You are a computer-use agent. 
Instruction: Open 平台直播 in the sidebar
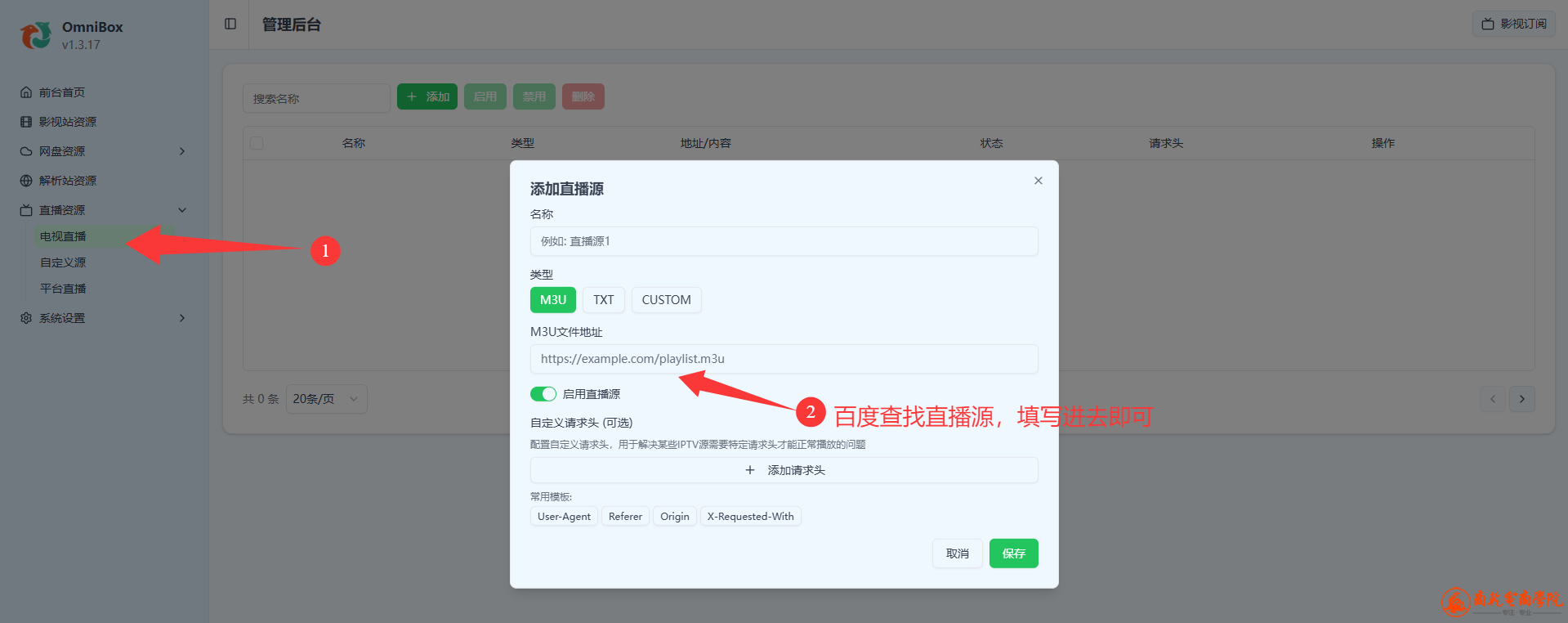pyautogui.click(x=63, y=289)
